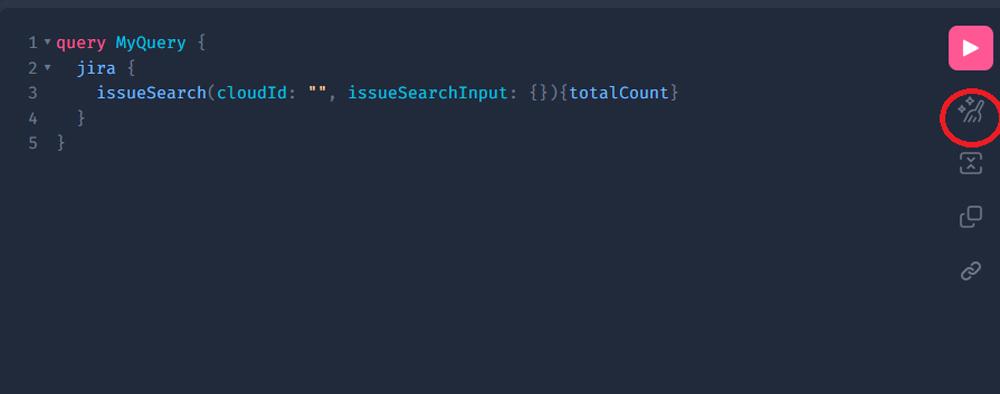Image resolution: width=1000 pixels, height=394 pixels.
Task: Click the closing brace on line 4
Action: pyautogui.click(x=81, y=118)
